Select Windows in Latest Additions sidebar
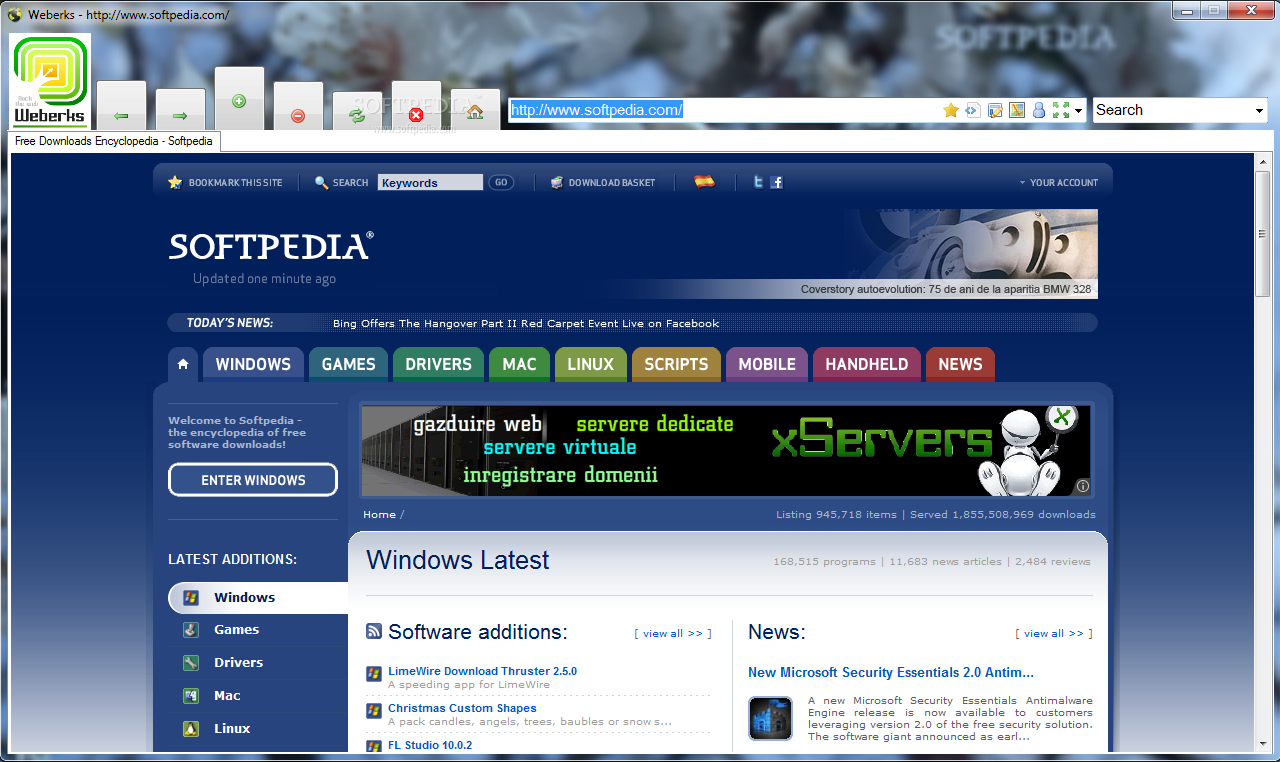The width and height of the screenshot is (1280, 762). click(258, 598)
